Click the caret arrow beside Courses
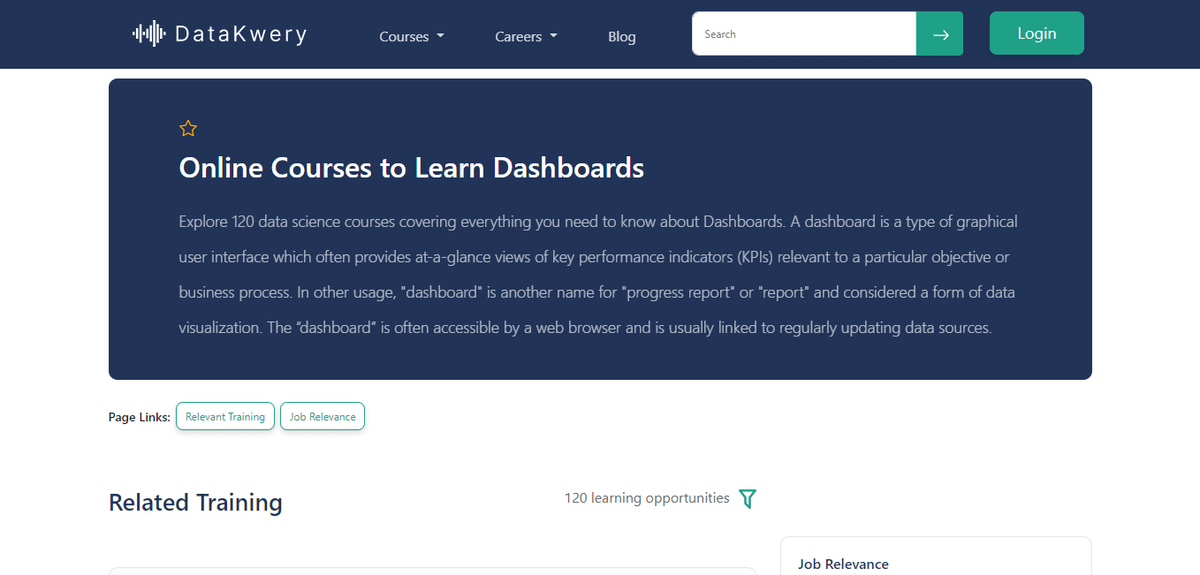Screen dimensions: 1200x575 click(x=440, y=37)
